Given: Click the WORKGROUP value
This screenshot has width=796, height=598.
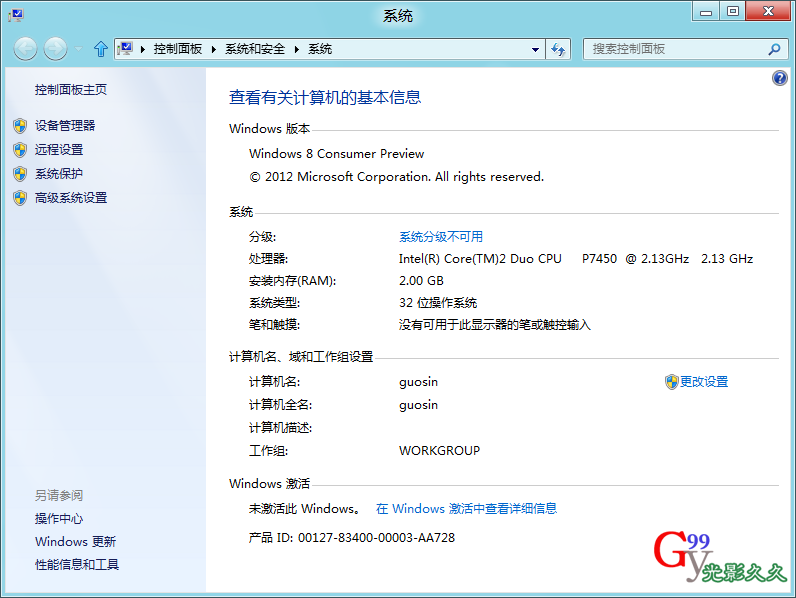Looking at the screenshot, I should (440, 451).
